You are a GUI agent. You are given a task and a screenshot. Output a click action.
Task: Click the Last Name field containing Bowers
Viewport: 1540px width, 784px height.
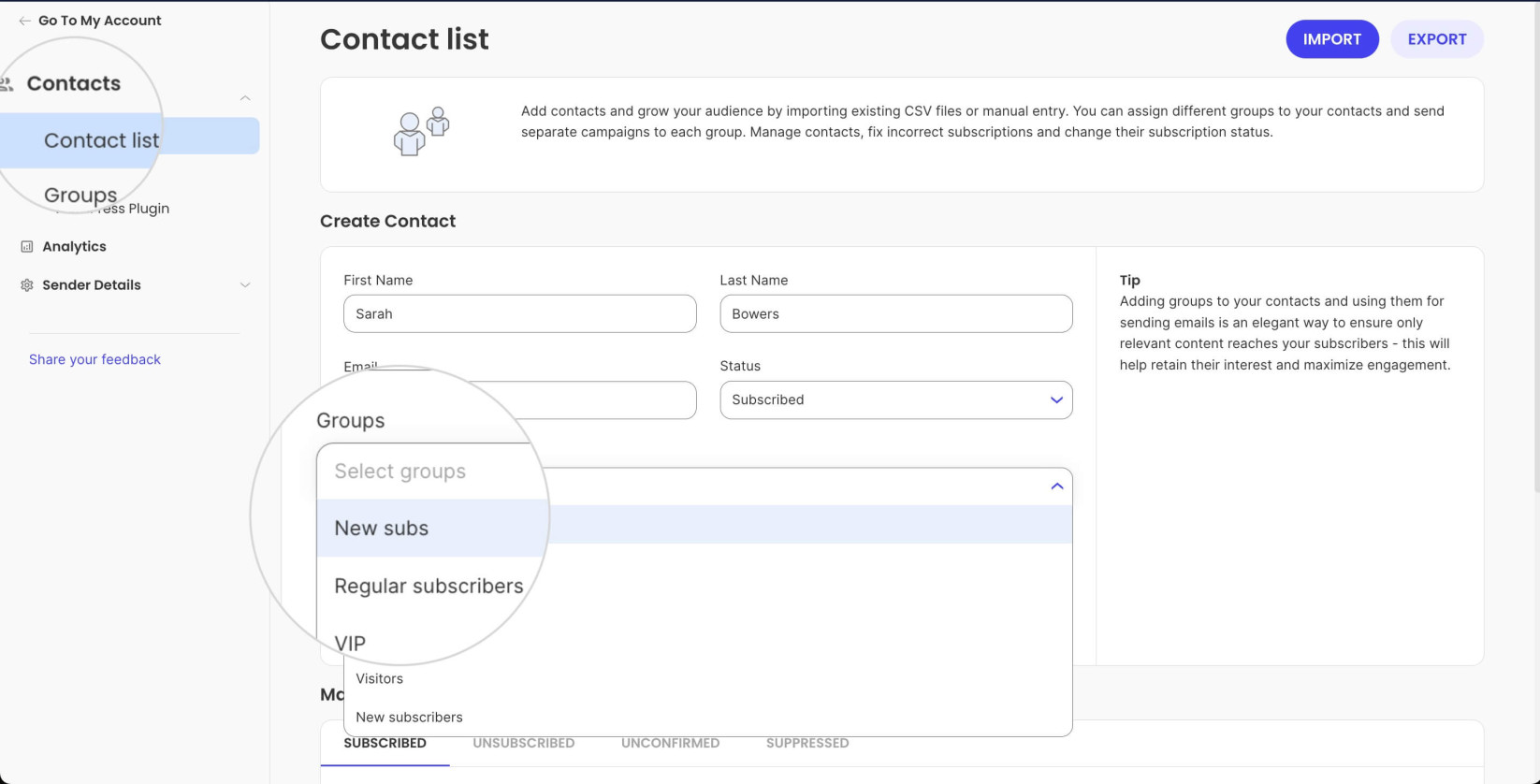(896, 314)
